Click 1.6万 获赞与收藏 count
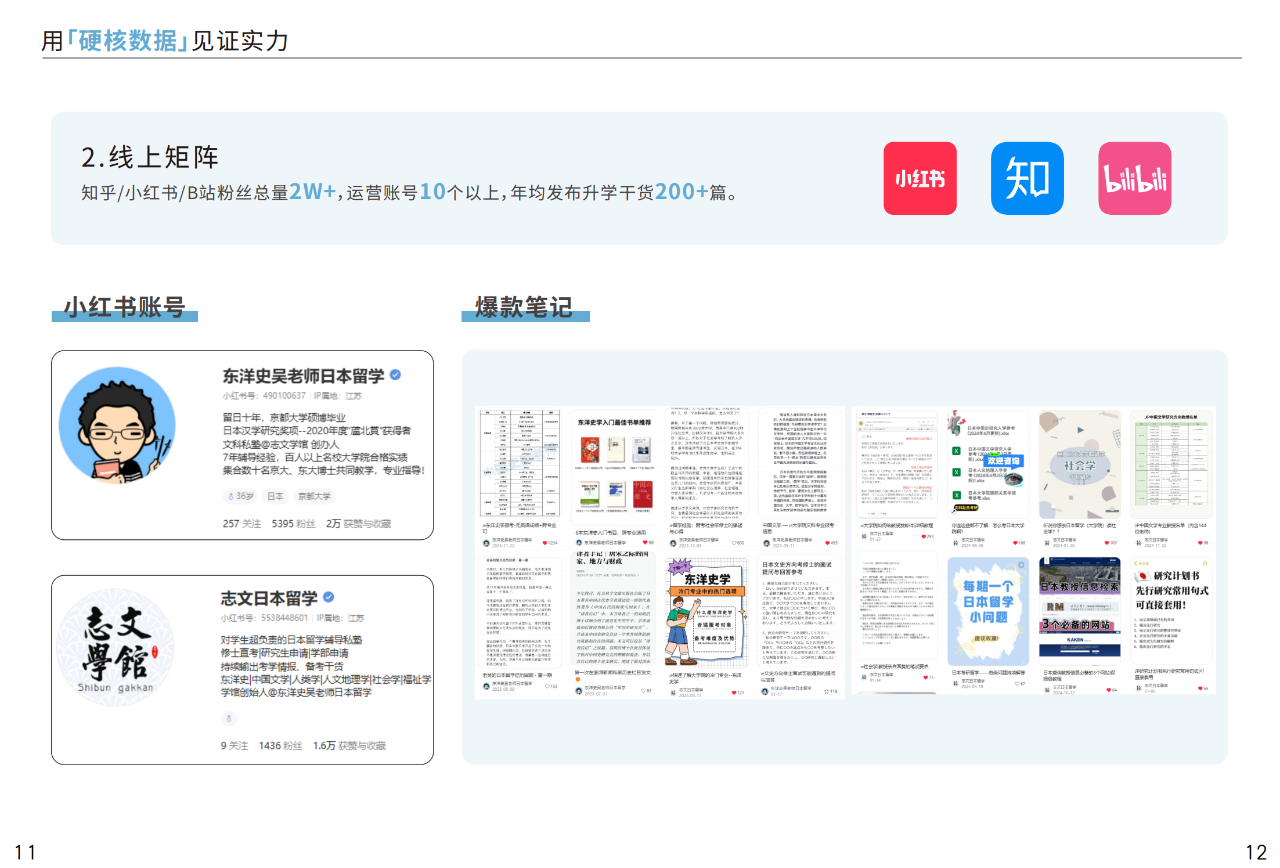 pyautogui.click(x=349, y=745)
